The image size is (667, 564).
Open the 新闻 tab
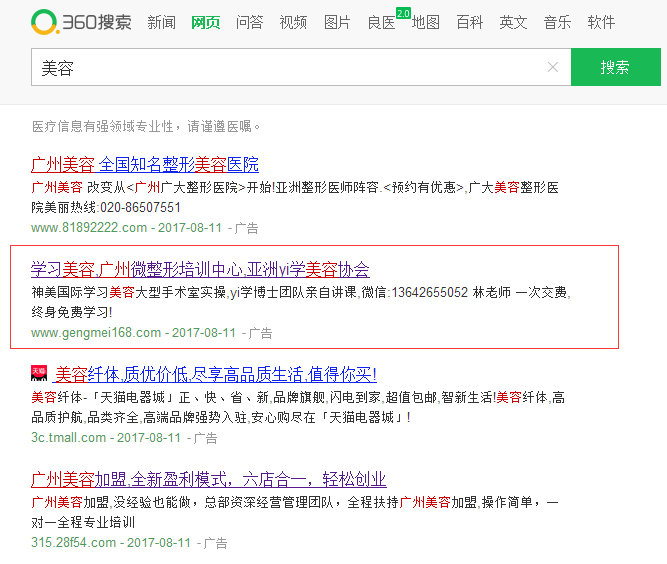tap(161, 22)
